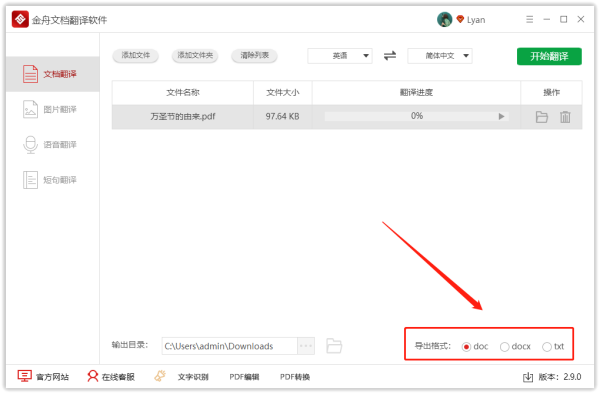Viewport: 600px width, 394px height.
Task: Open the hamburger menu in title bar
Action: click(x=529, y=19)
